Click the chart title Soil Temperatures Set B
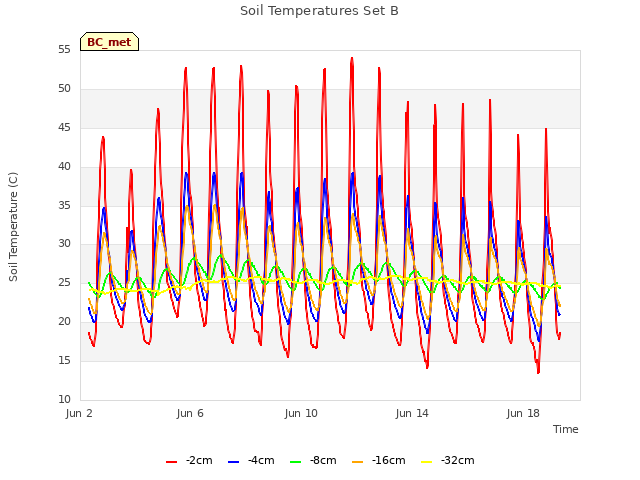Image resolution: width=640 pixels, height=480 pixels. click(319, 11)
